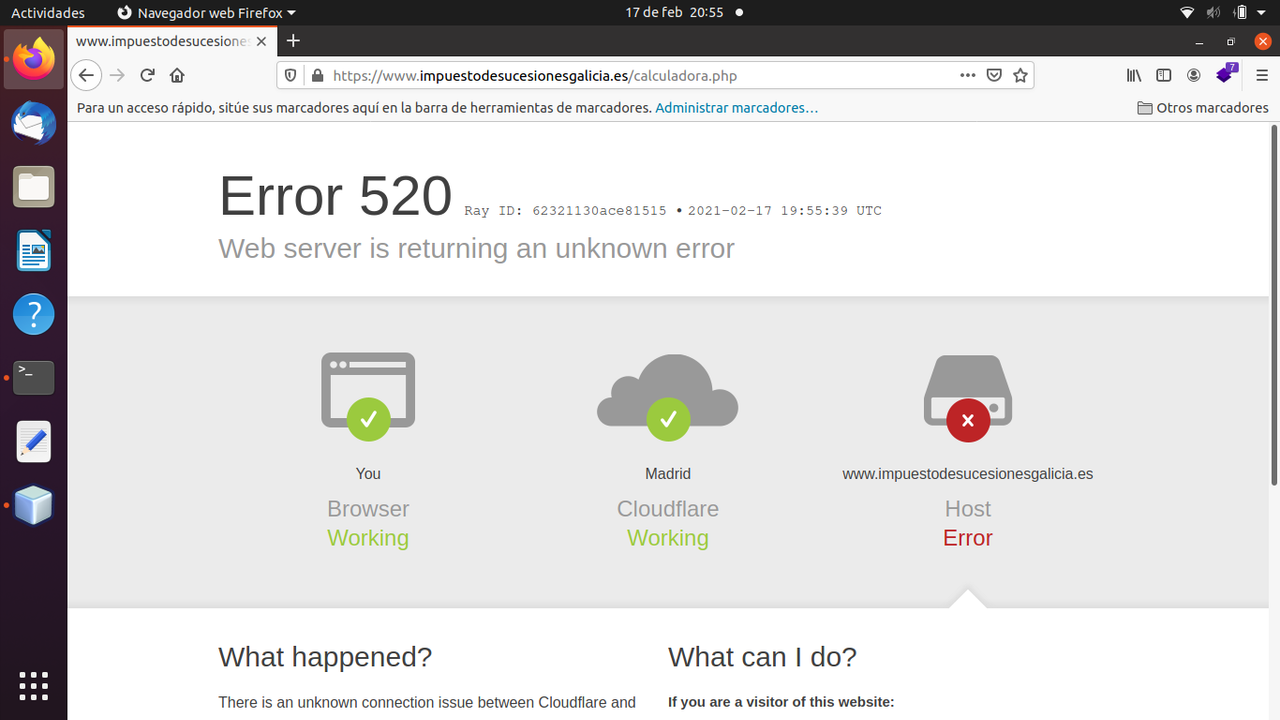This screenshot has height=720, width=1280.
Task: Click www.impuestodesucesionesgalicia.es host label
Action: pyautogui.click(x=968, y=474)
